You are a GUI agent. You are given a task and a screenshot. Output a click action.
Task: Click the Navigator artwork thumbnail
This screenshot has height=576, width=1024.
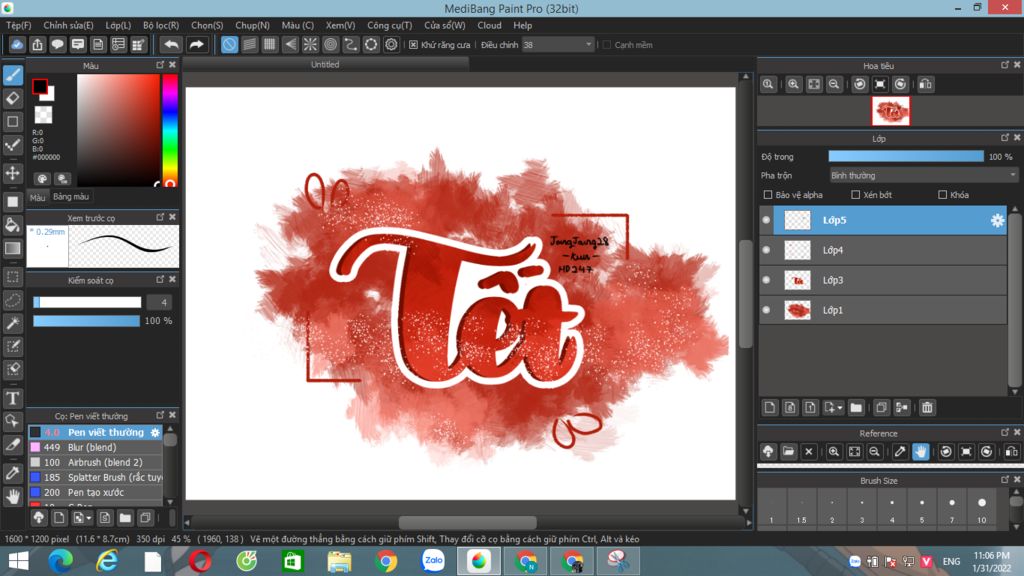click(x=891, y=111)
